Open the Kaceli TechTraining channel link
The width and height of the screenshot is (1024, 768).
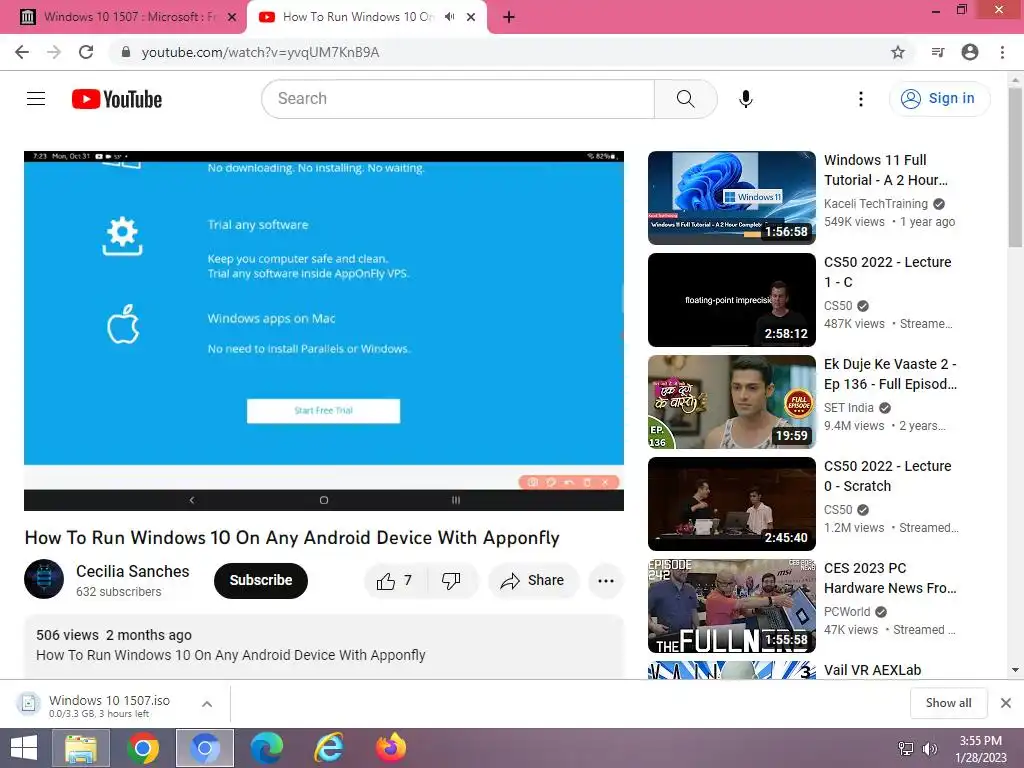pyautogui.click(x=876, y=204)
